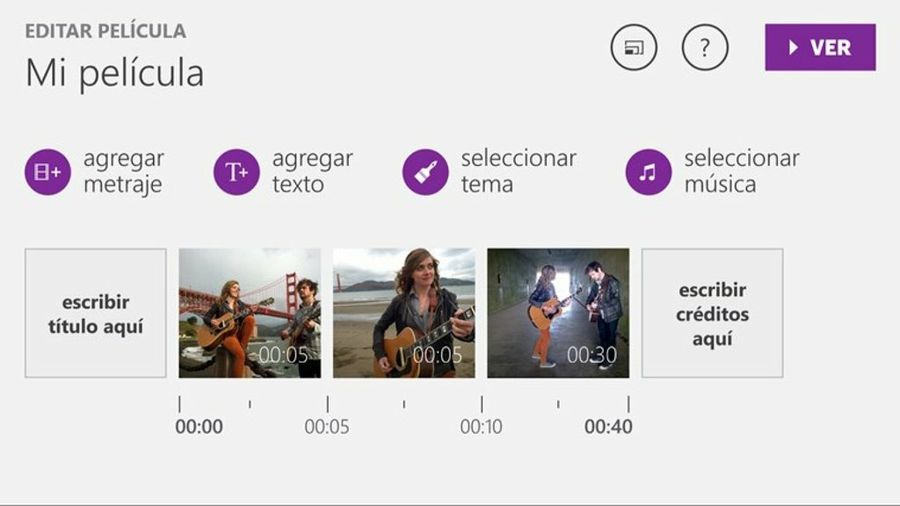This screenshot has height=506, width=900.
Task: Open the help question mark icon
Action: pos(705,48)
